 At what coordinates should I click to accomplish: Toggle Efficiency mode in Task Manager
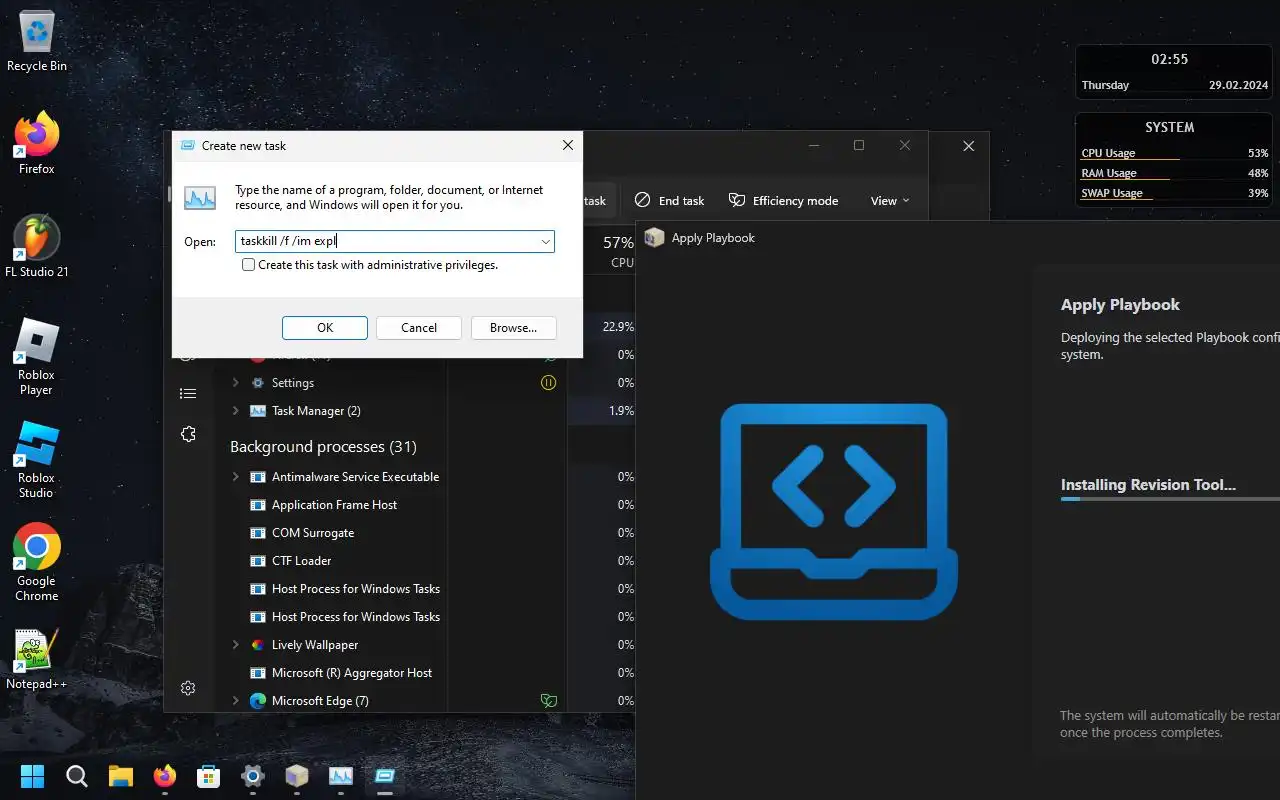(x=784, y=200)
